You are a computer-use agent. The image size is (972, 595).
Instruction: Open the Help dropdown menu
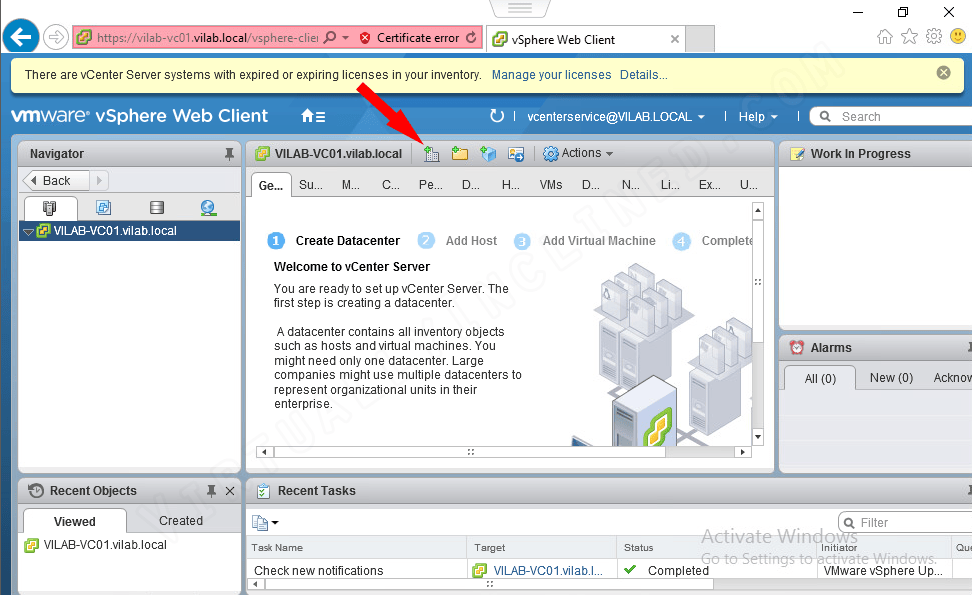point(758,117)
